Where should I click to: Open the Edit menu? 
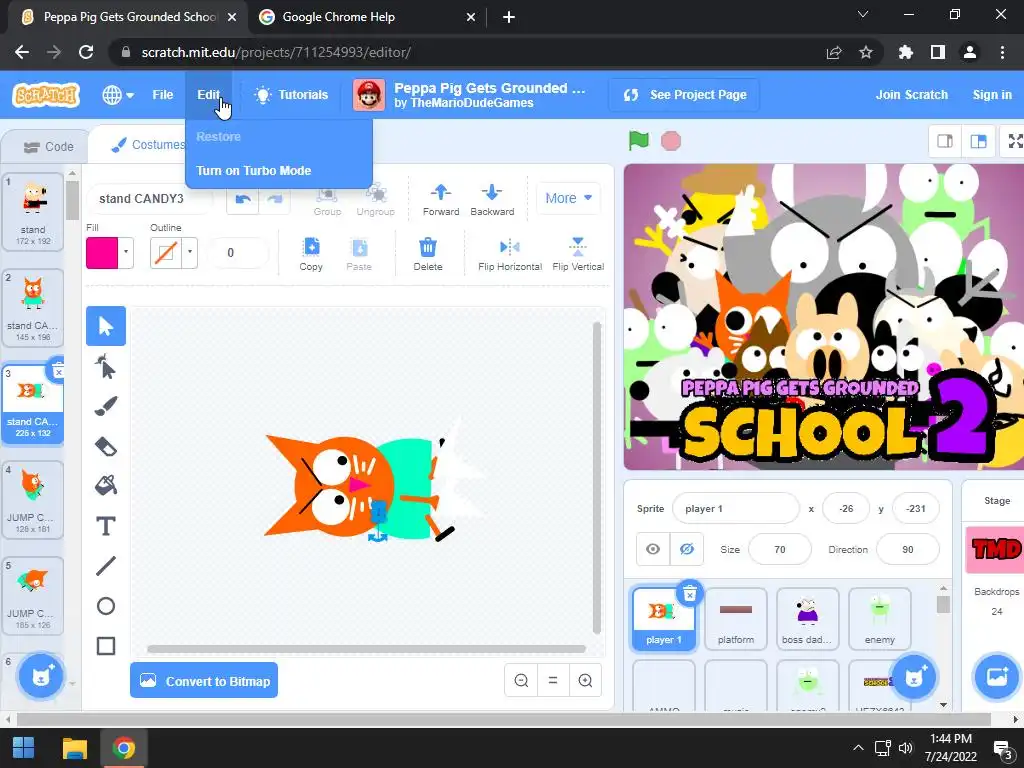tap(209, 95)
